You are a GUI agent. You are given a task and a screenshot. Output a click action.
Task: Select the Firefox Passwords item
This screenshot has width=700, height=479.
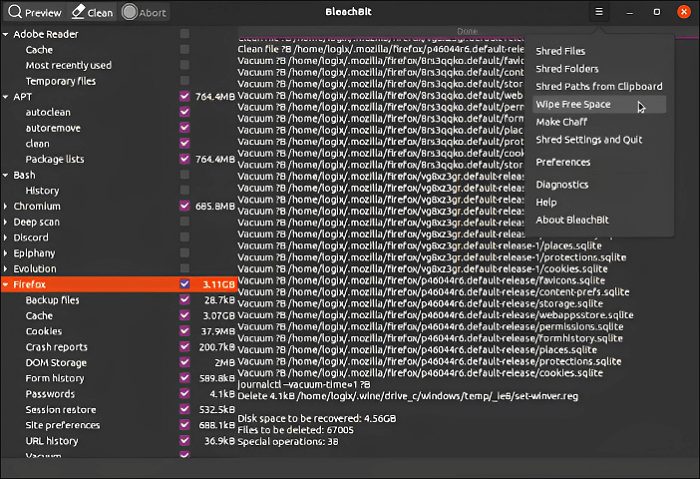50,393
